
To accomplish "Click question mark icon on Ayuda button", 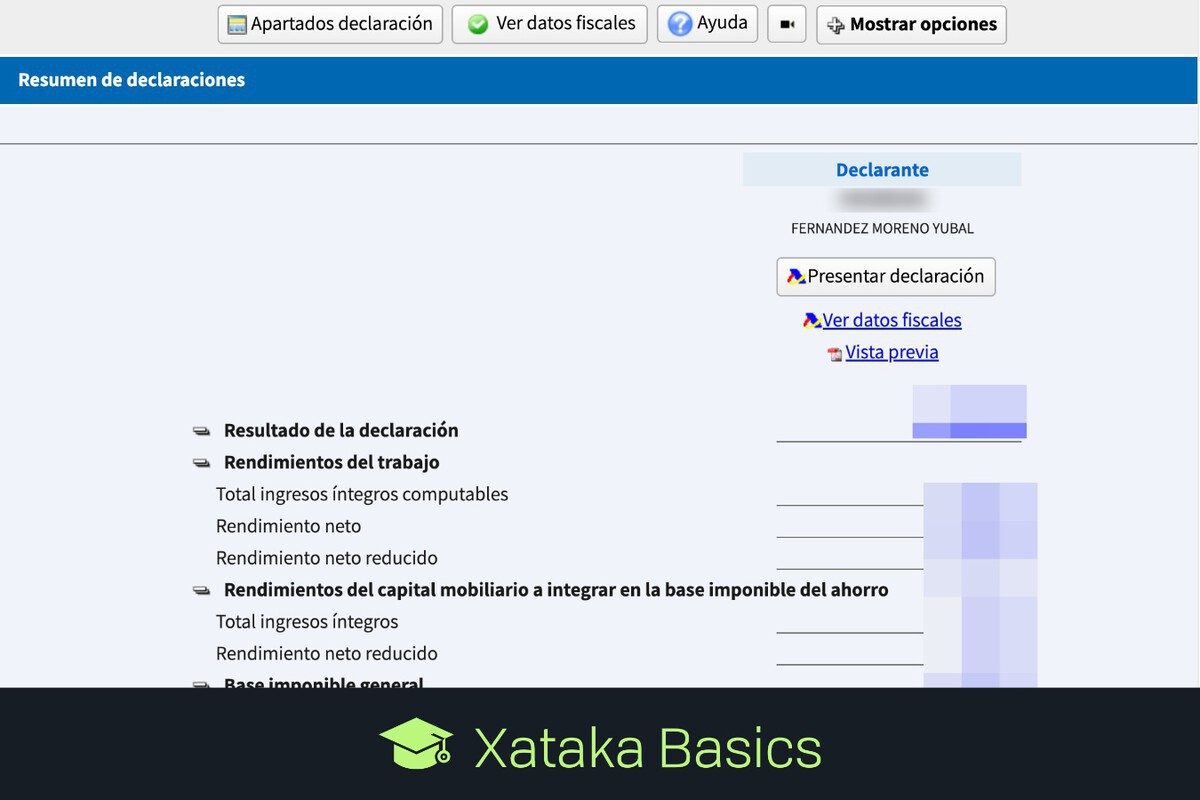I will tap(680, 24).
